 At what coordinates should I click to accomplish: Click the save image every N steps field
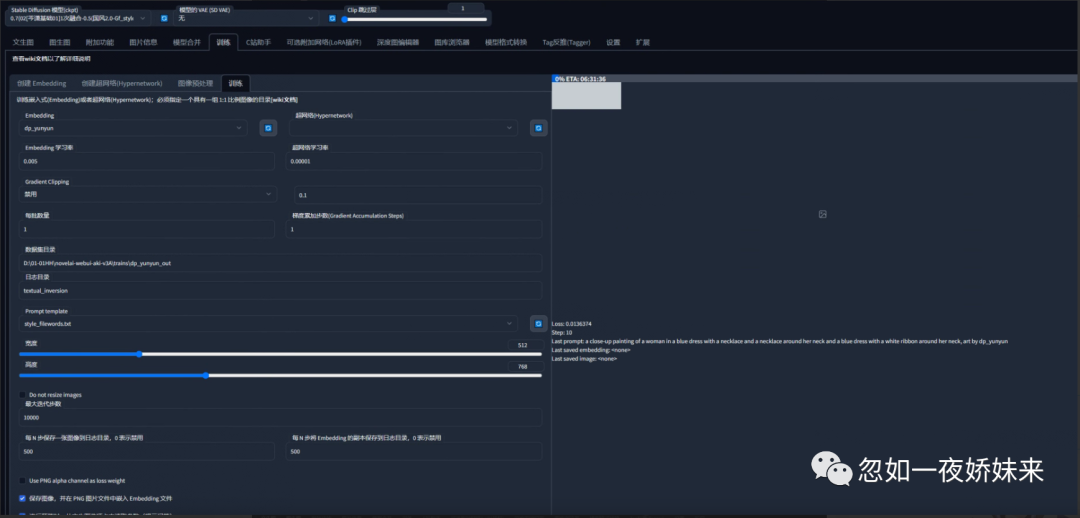pos(147,452)
